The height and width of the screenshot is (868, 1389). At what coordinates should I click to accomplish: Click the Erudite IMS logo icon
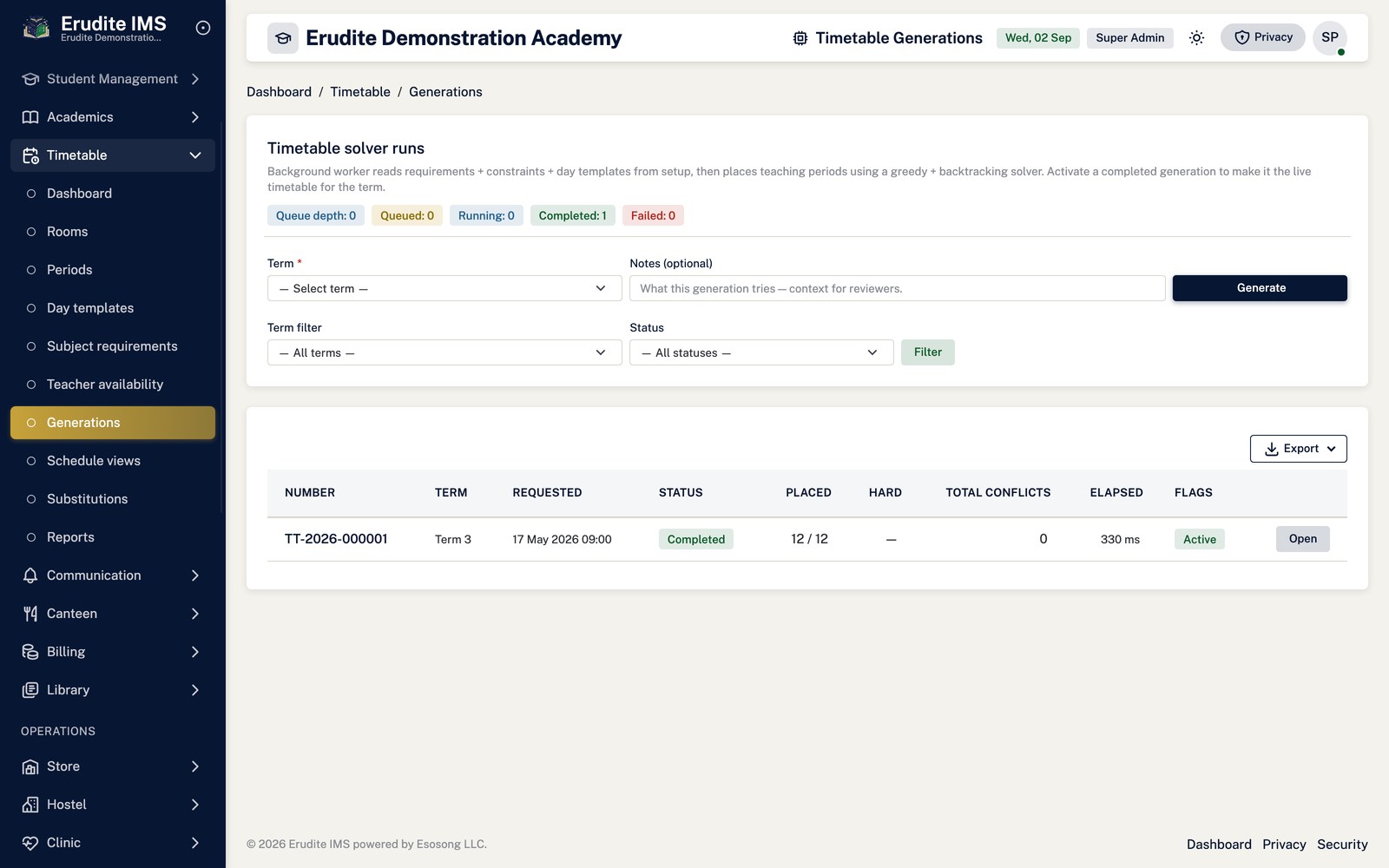36,29
